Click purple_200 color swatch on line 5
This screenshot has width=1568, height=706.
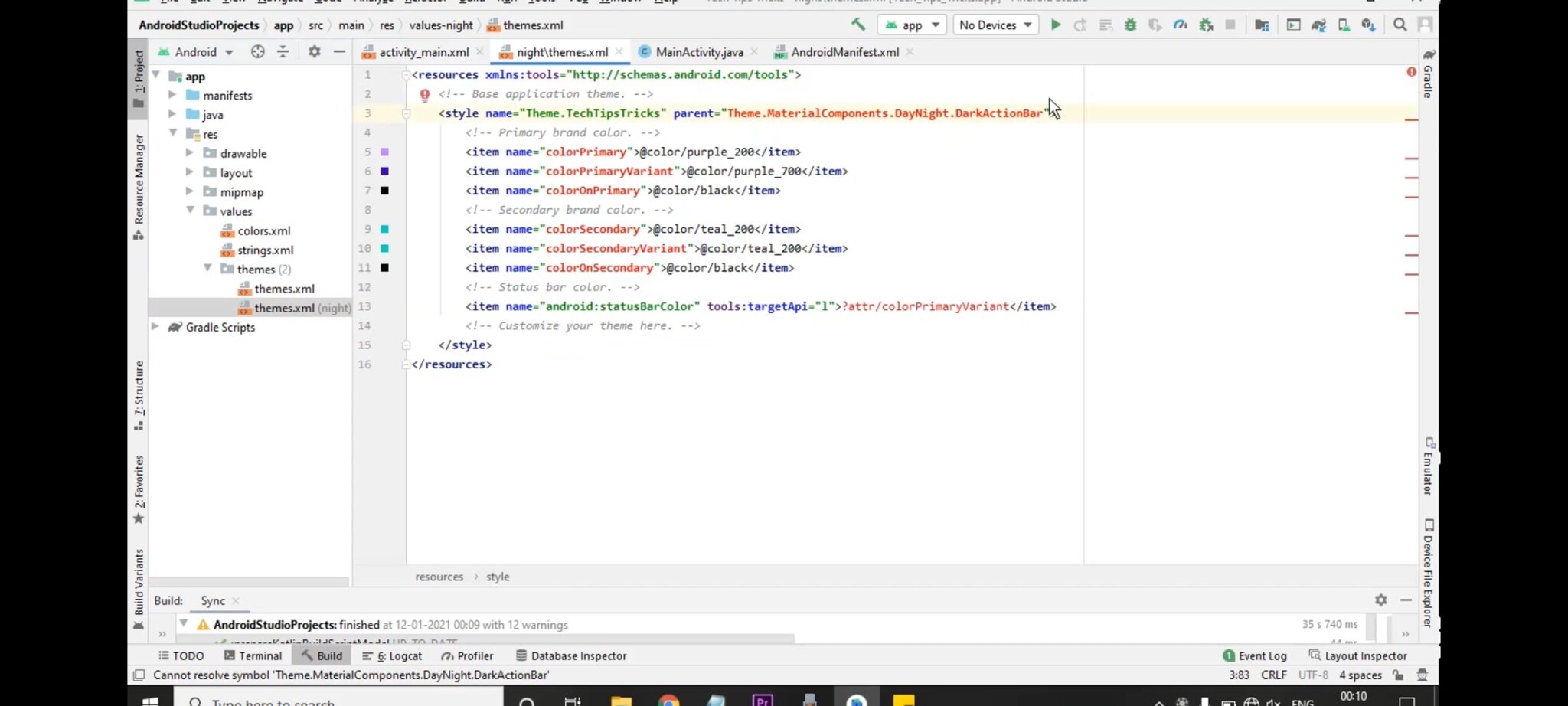point(384,152)
